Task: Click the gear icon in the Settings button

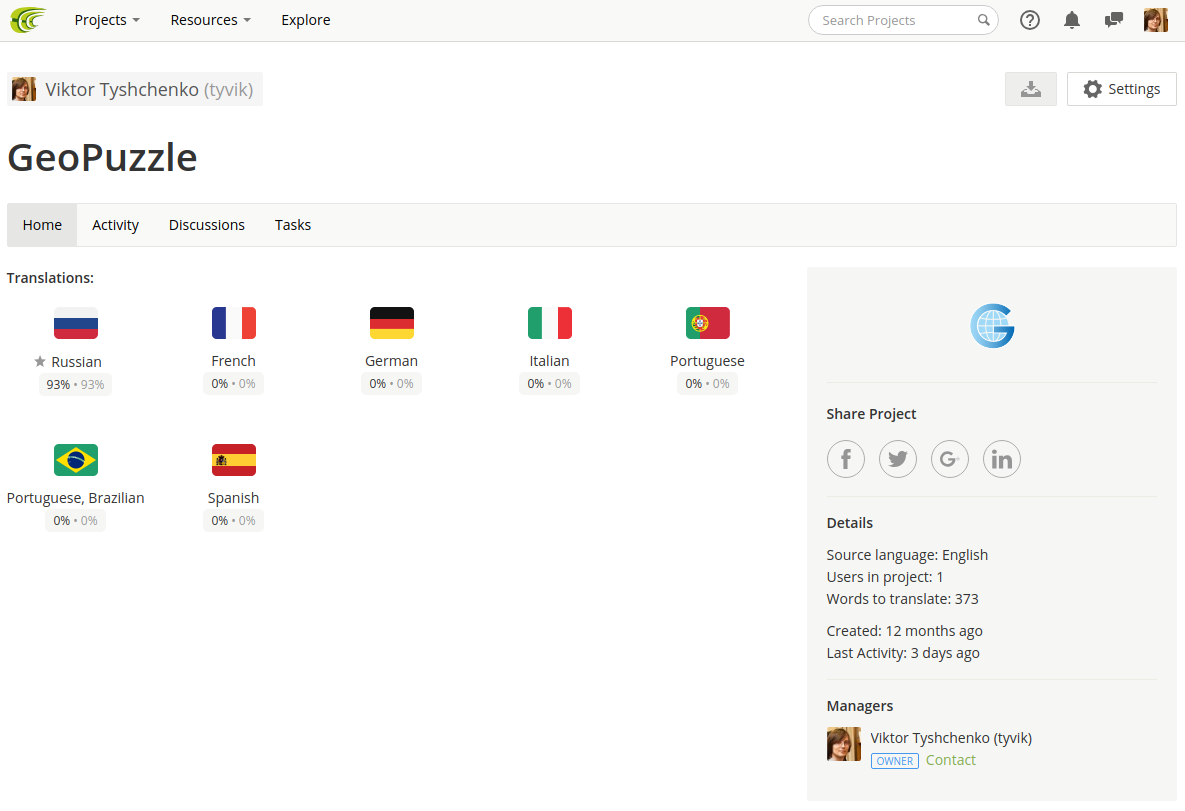Action: tap(1093, 89)
